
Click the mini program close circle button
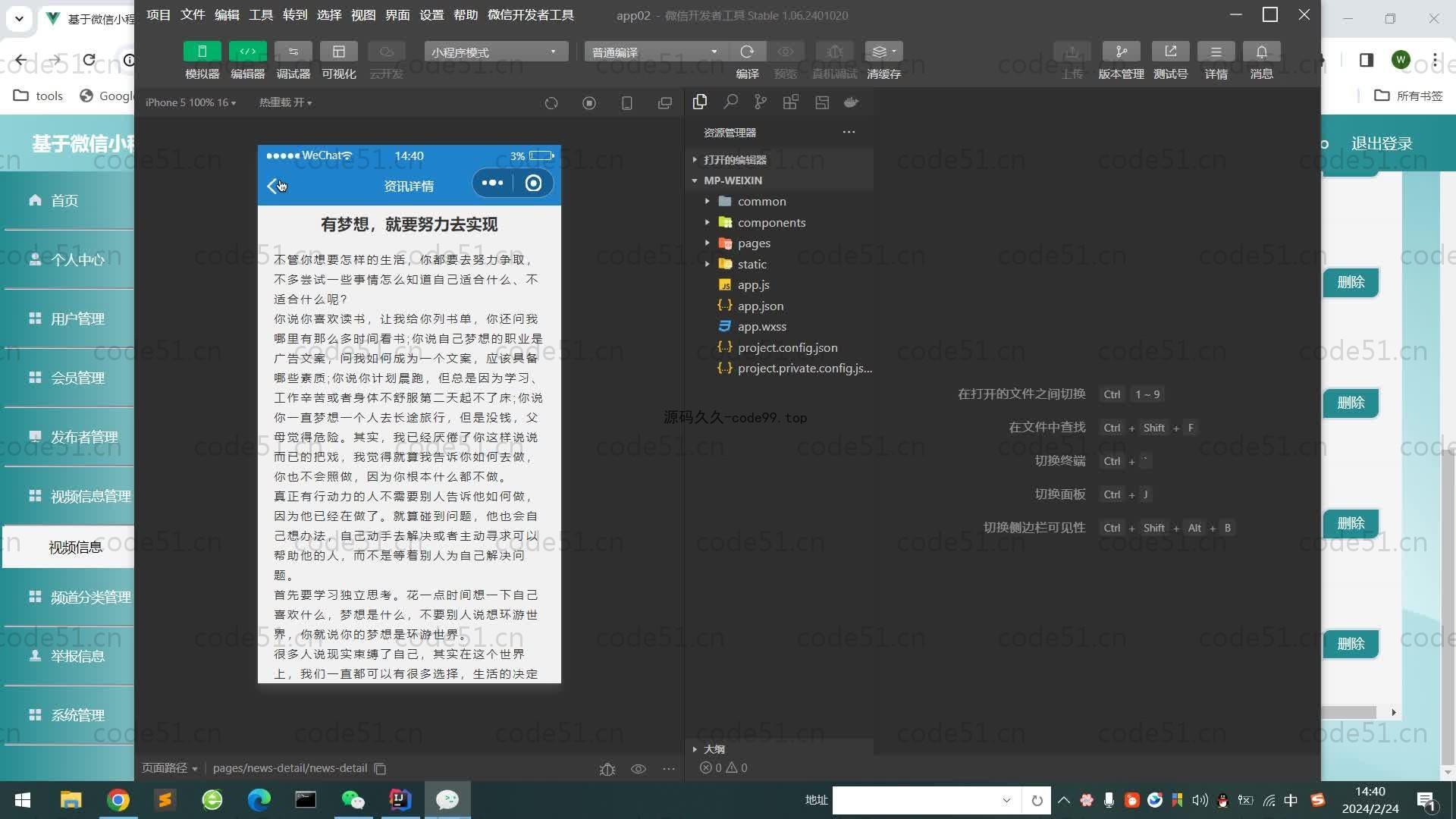(x=533, y=183)
